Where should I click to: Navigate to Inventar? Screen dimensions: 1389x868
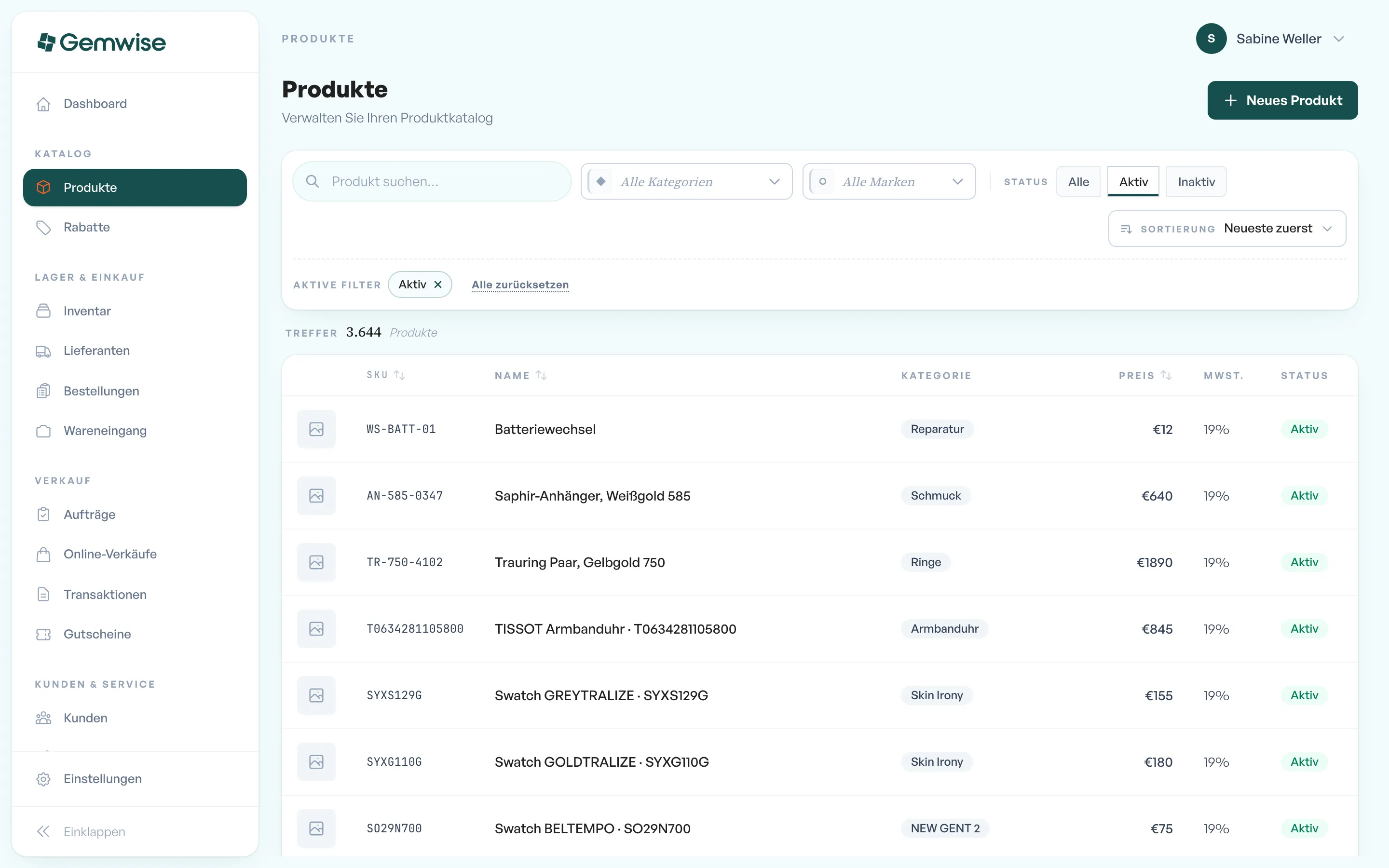[135, 311]
